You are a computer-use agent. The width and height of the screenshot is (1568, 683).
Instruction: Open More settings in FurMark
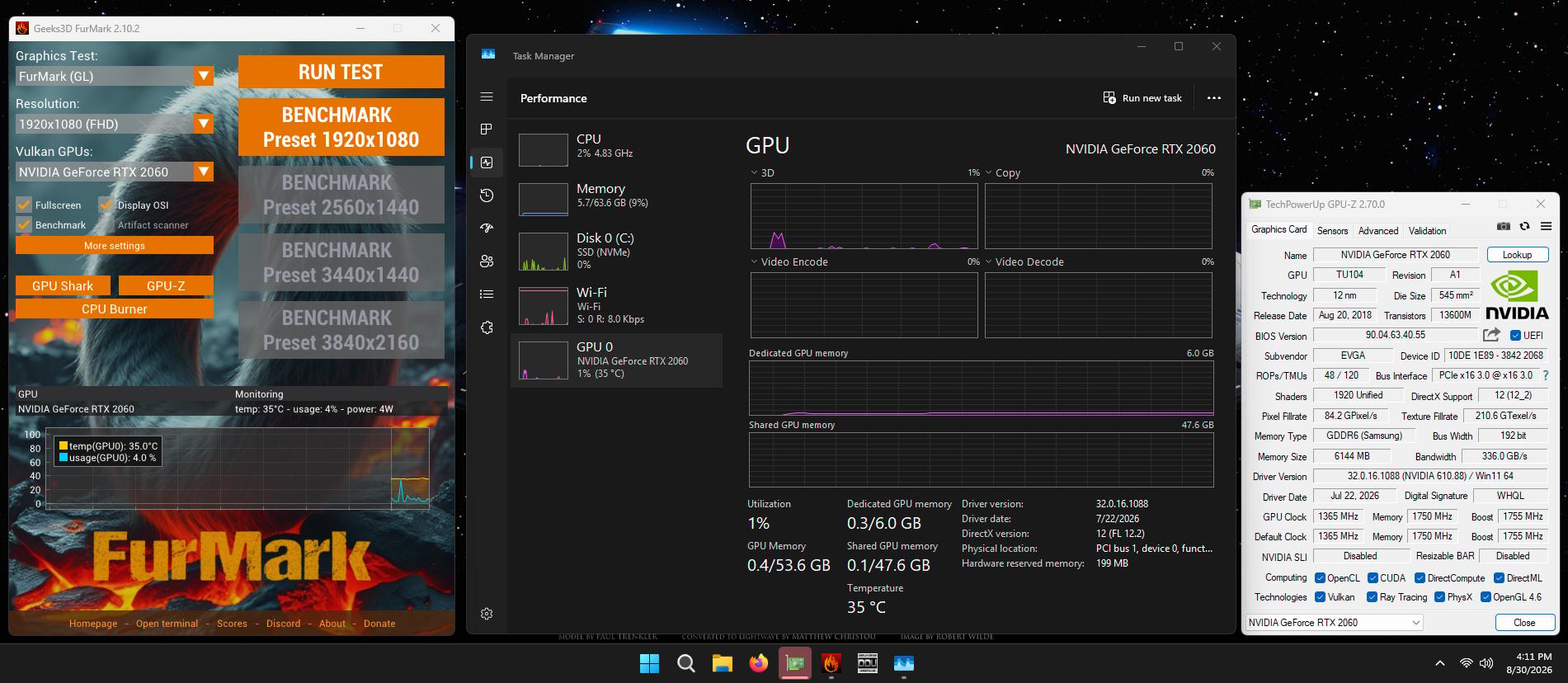click(115, 245)
